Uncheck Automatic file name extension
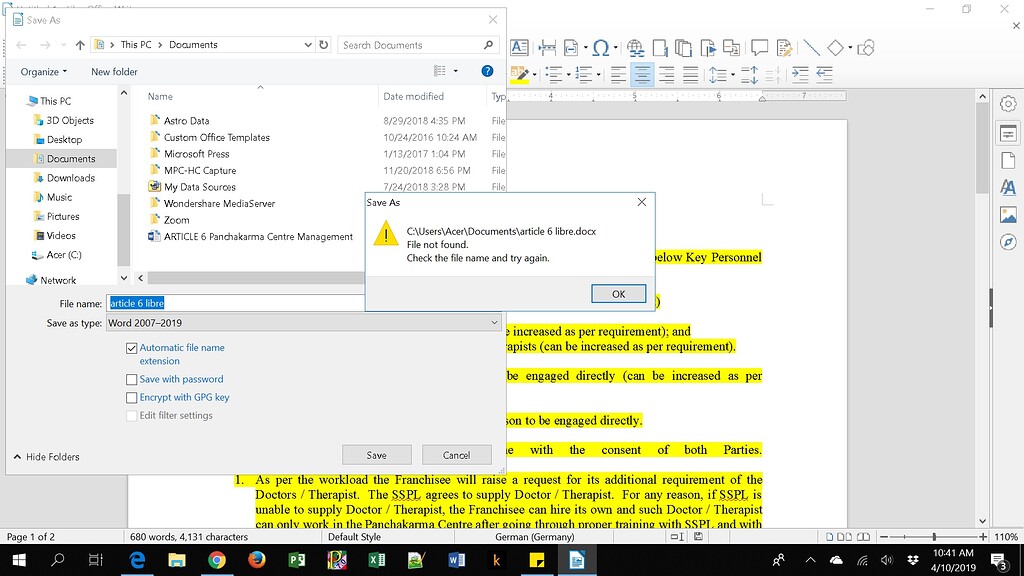 point(131,349)
